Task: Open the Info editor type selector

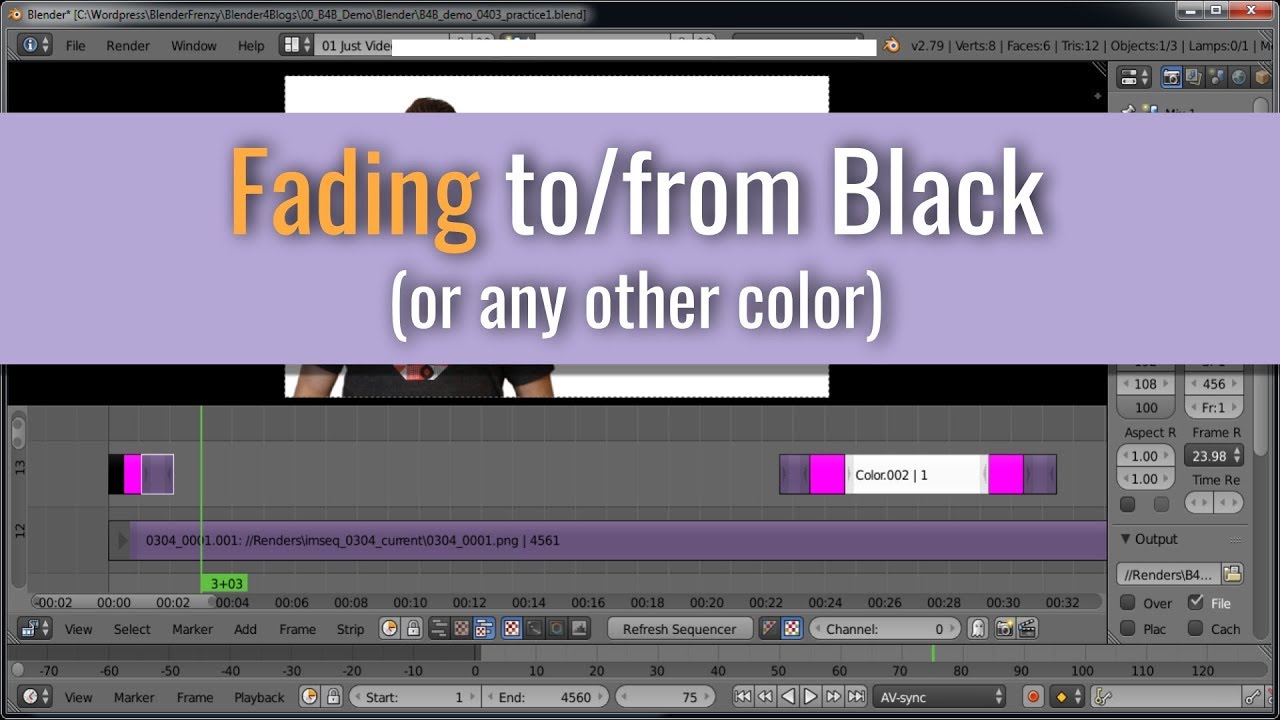Action: tap(35, 46)
